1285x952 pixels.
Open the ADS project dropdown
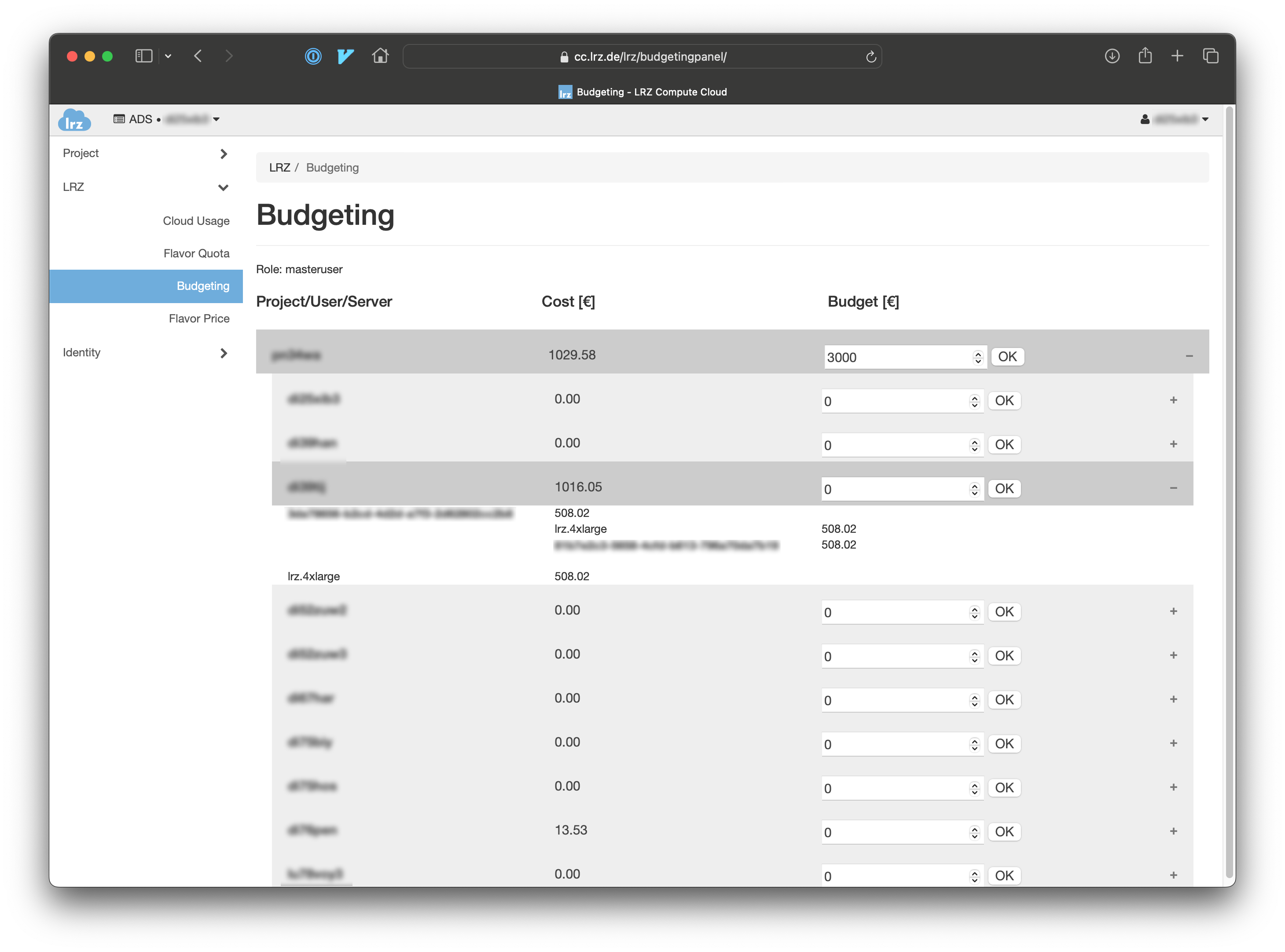(x=167, y=119)
